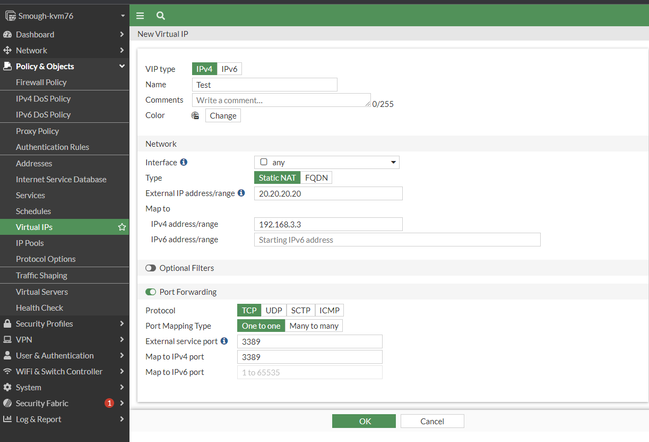Toggle the Optional Filters switch

151,268
